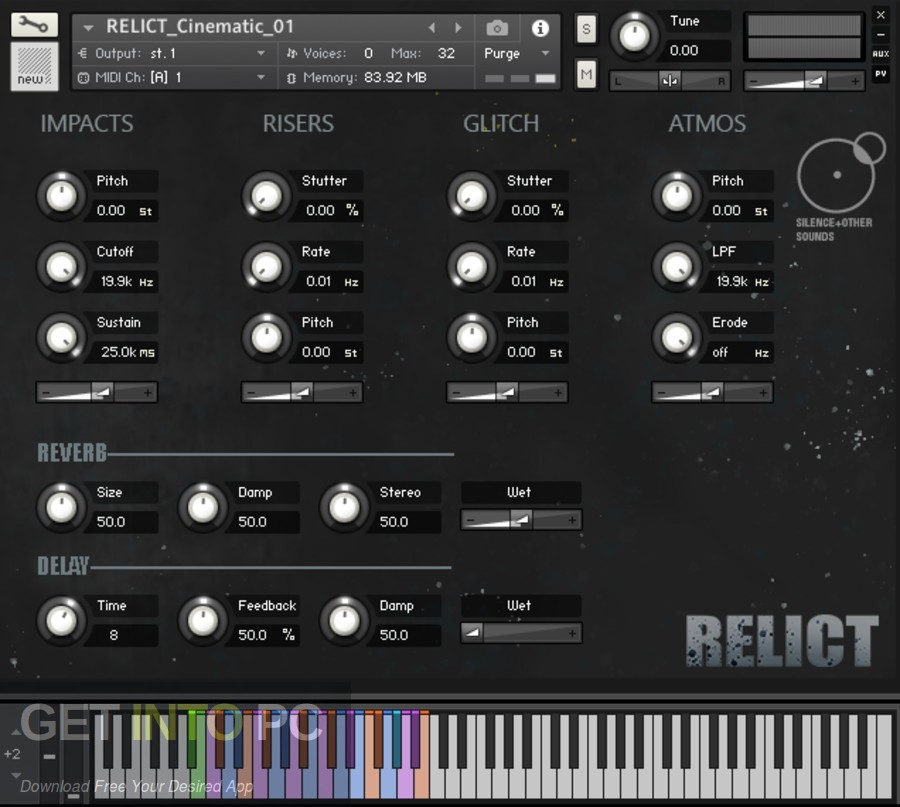Screen dimensions: 900x807
Task: Click the Delay Wet slider
Action: coord(521,633)
